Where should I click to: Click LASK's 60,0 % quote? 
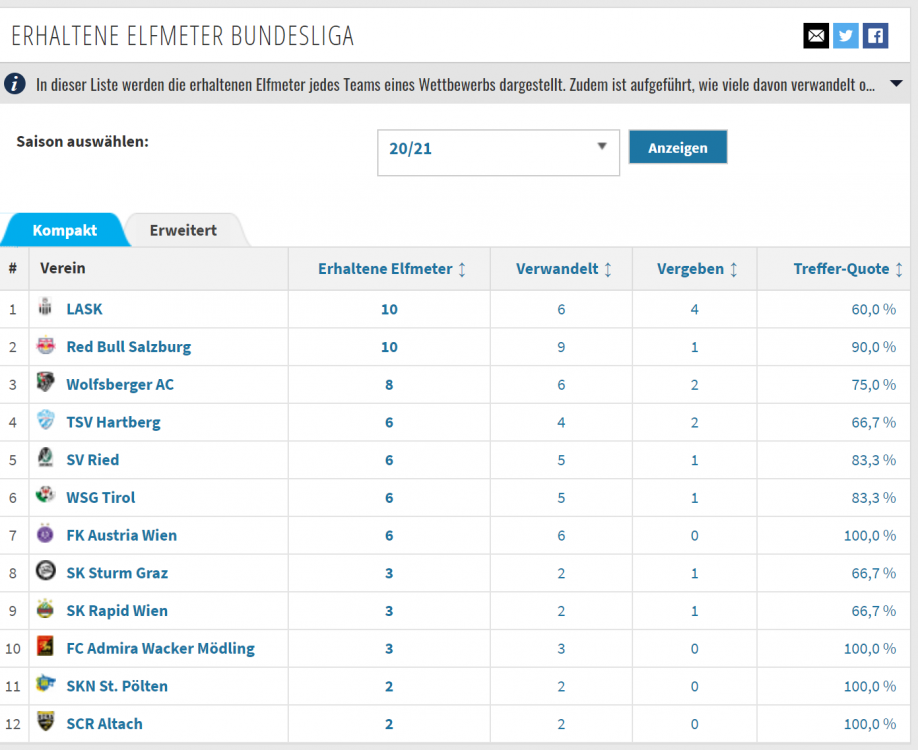click(x=874, y=309)
